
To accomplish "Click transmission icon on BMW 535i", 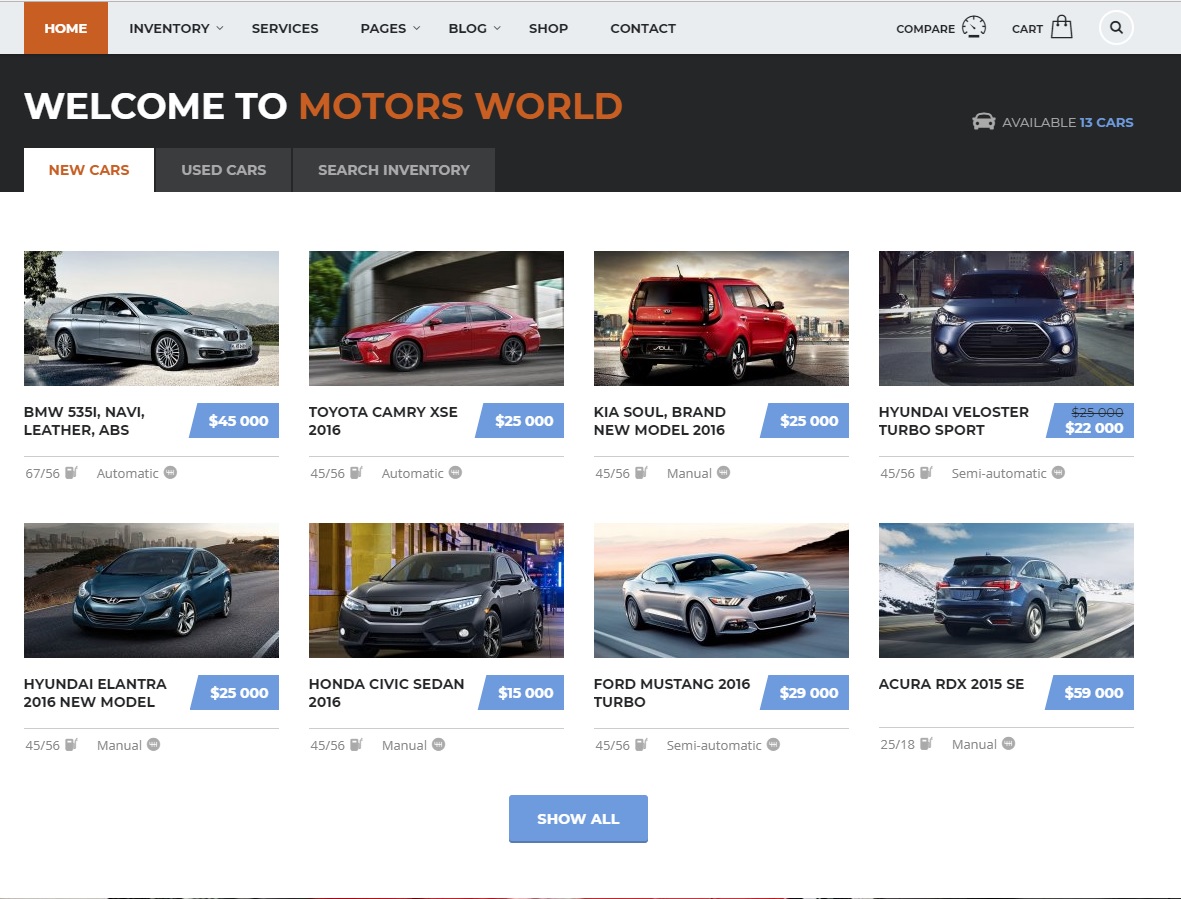I will tap(170, 473).
